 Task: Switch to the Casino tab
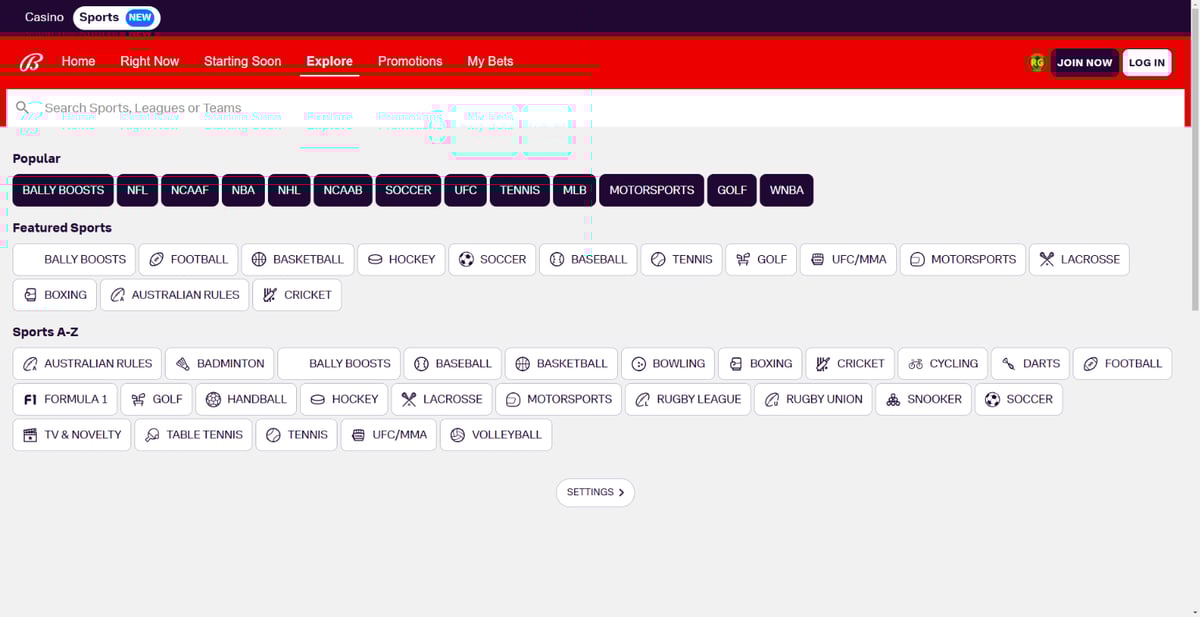[x=44, y=17]
